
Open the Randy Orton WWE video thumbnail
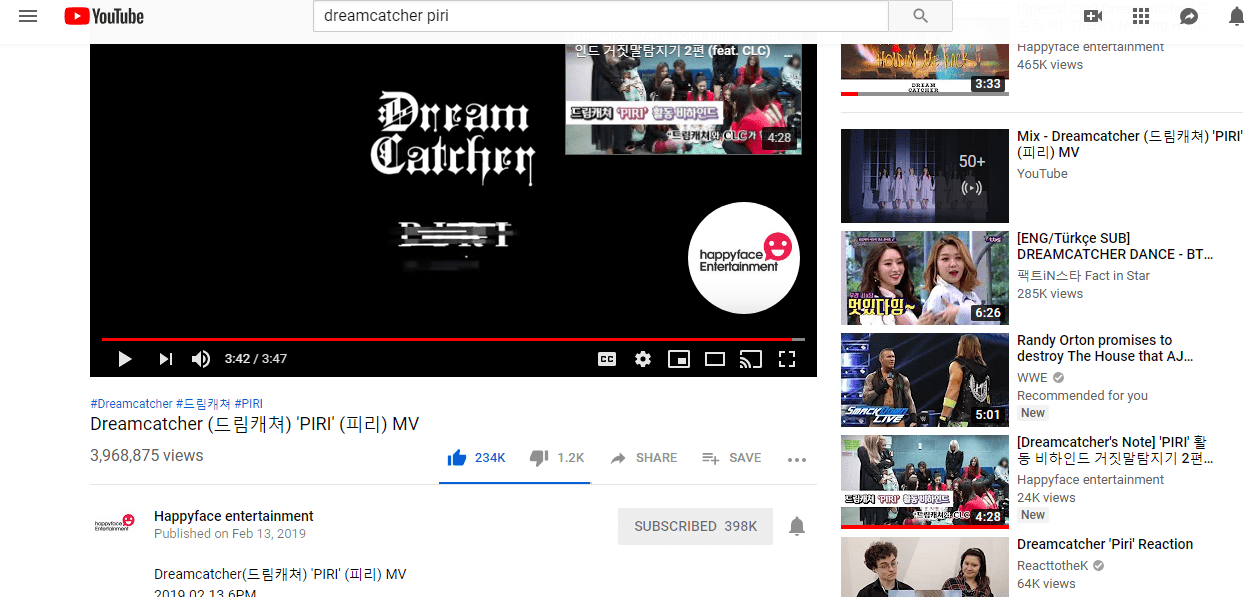click(x=925, y=380)
